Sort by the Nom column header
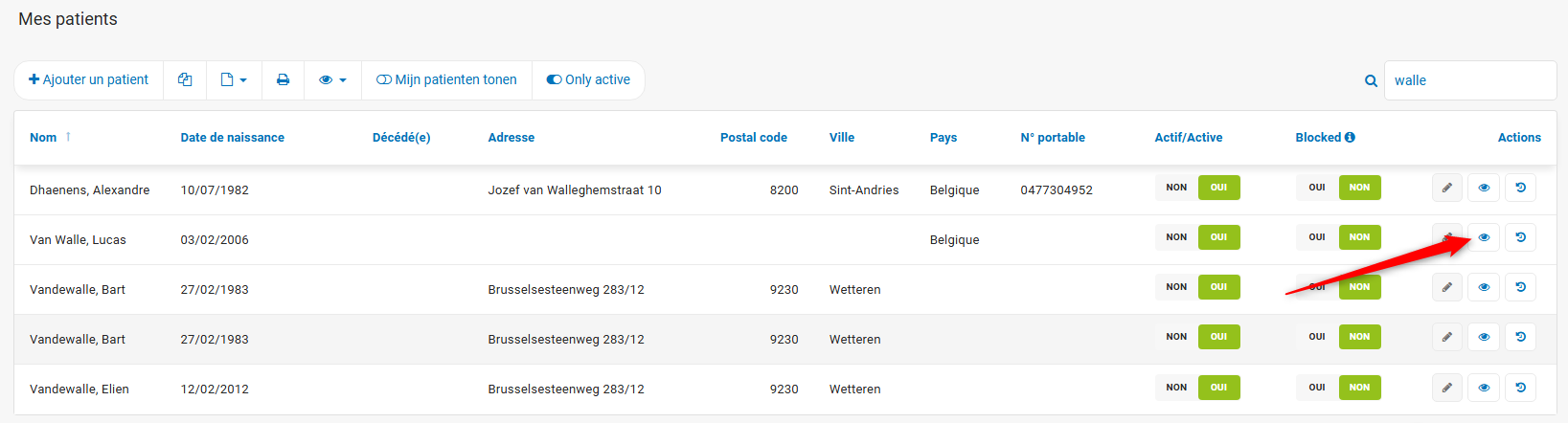This screenshot has width=1568, height=423. [43, 138]
